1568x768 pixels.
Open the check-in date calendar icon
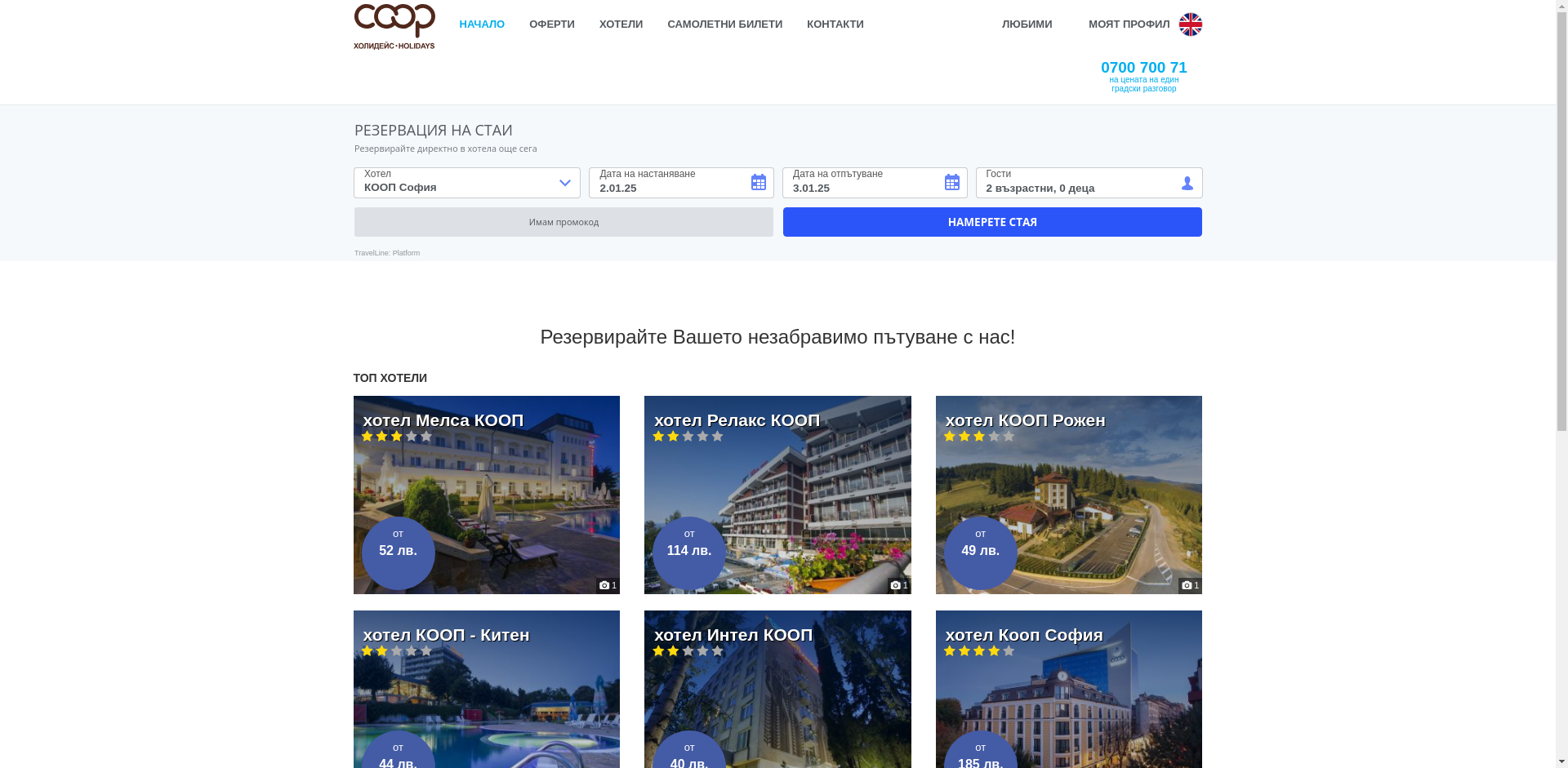click(x=758, y=182)
